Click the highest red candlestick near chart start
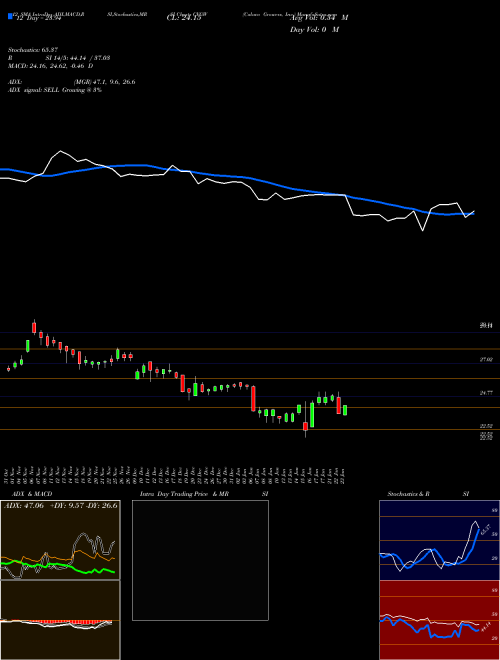The width and height of the screenshot is (500, 660). click(x=34, y=327)
